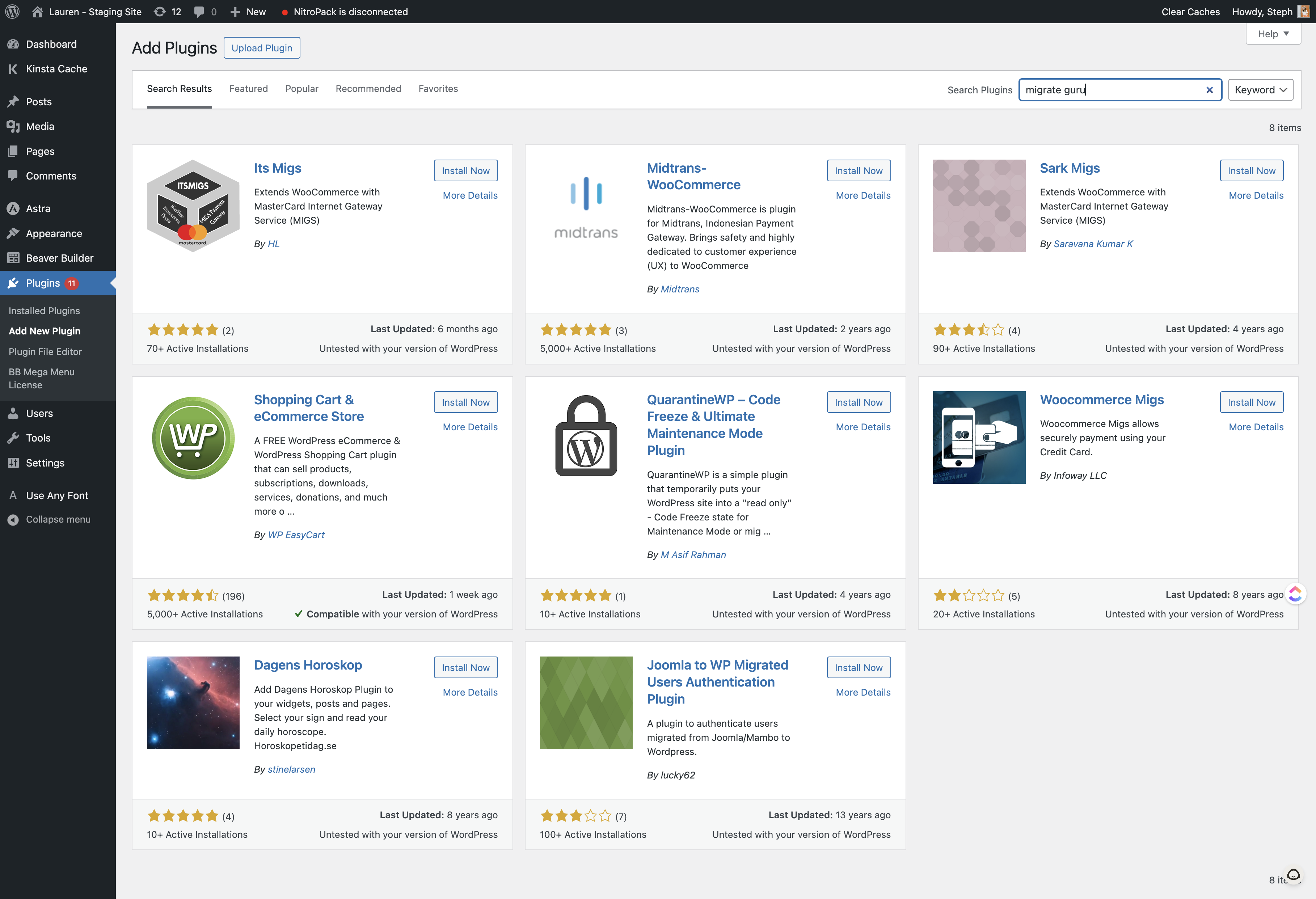Install Shopping Cart & eCommerce Store plugin
The image size is (1316, 899).
(465, 402)
